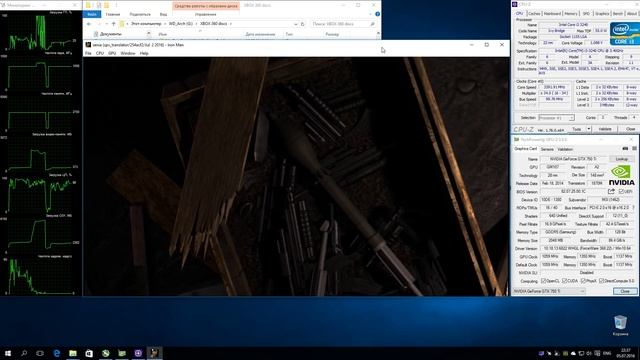Open the Windows Start menu
This screenshot has height=360, width=640.
tap(7, 353)
